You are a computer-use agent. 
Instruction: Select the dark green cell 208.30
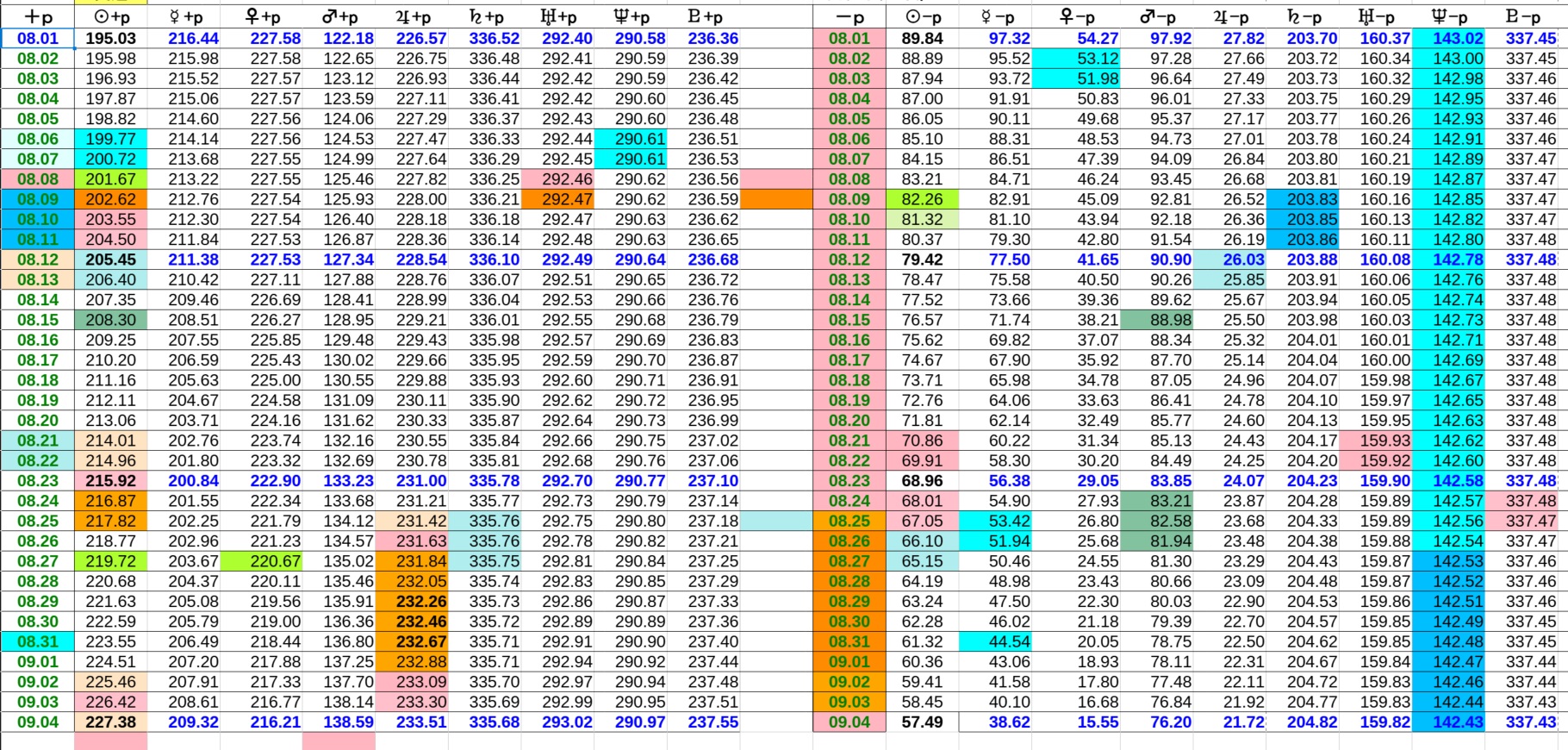pos(111,320)
